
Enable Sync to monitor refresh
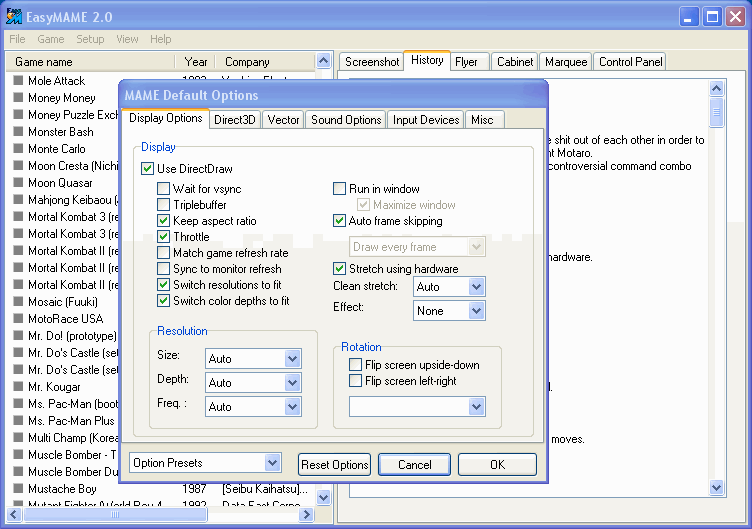coord(164,269)
